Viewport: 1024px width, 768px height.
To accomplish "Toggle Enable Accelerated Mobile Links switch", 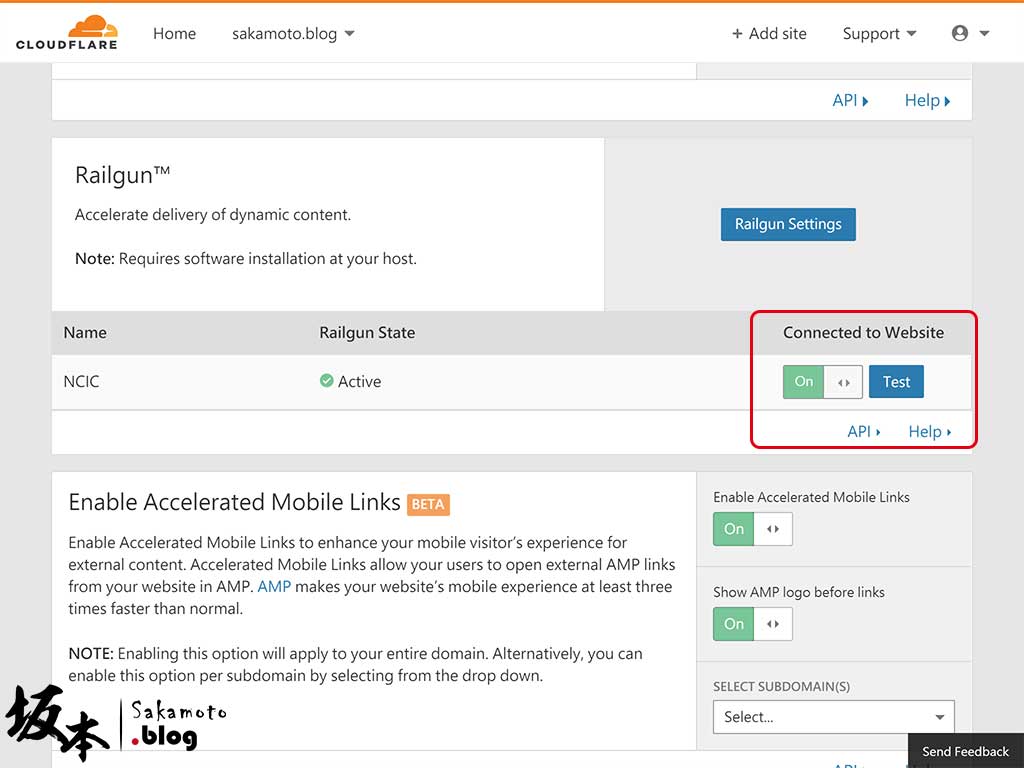I will click(x=752, y=528).
